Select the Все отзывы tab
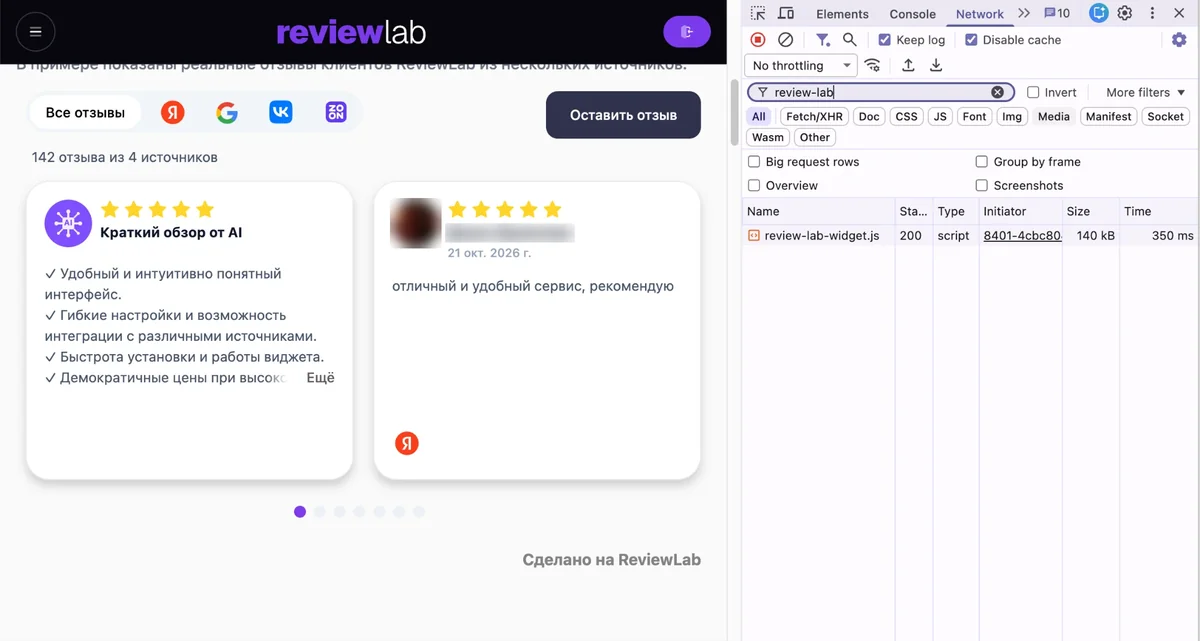Image resolution: width=1200 pixels, height=641 pixels. pyautogui.click(x=86, y=113)
